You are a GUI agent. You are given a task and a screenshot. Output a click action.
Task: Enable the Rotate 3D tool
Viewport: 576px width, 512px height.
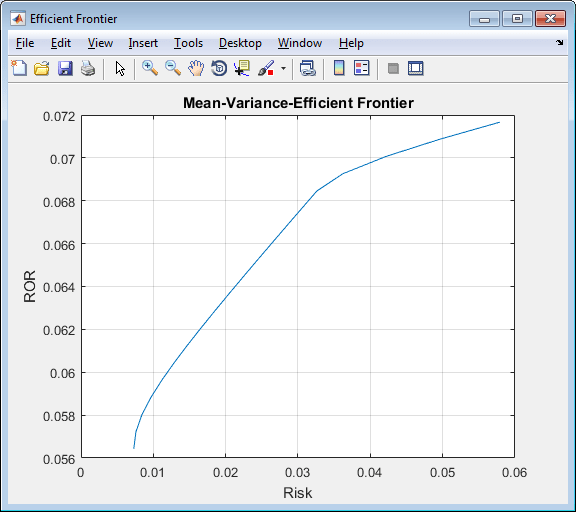click(x=219, y=68)
